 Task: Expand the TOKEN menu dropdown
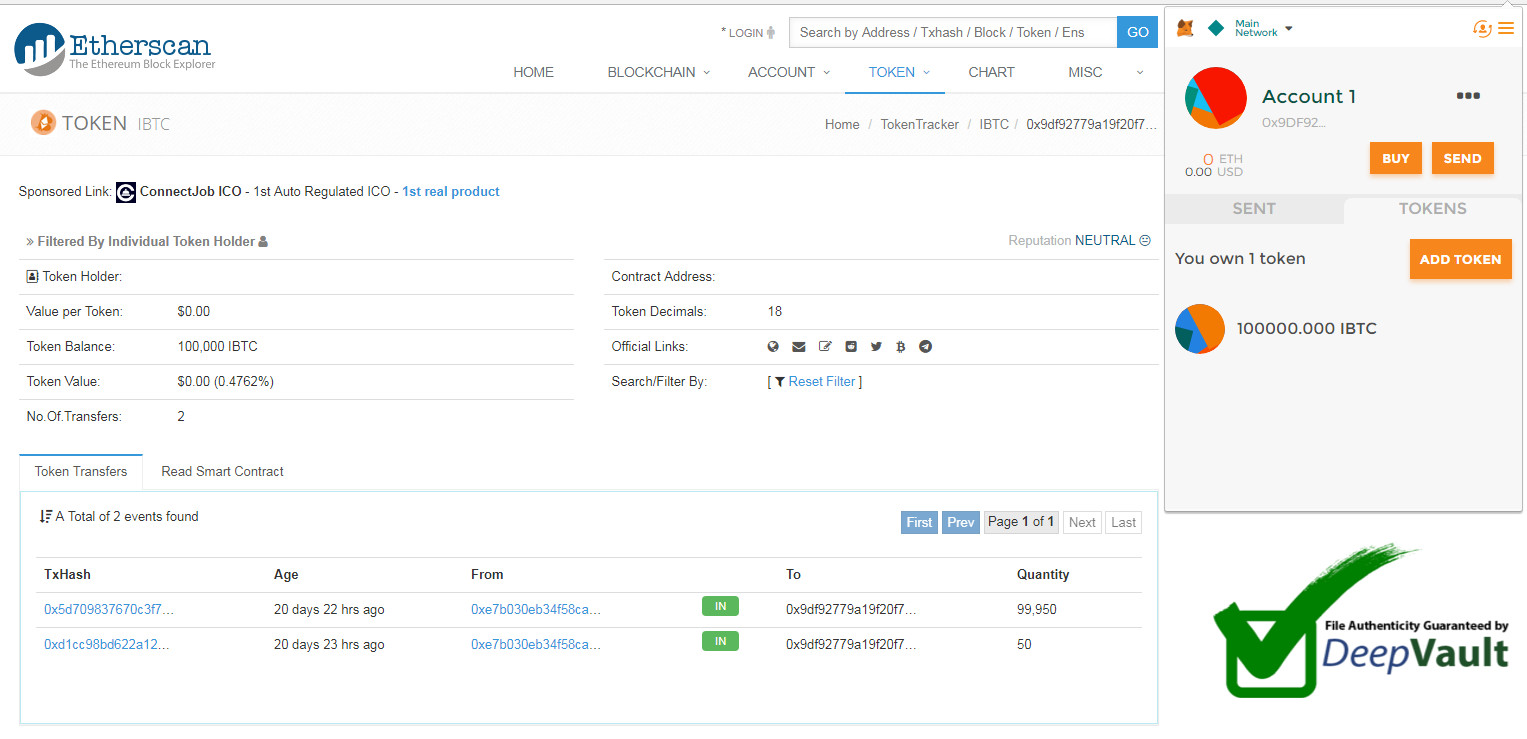[926, 73]
